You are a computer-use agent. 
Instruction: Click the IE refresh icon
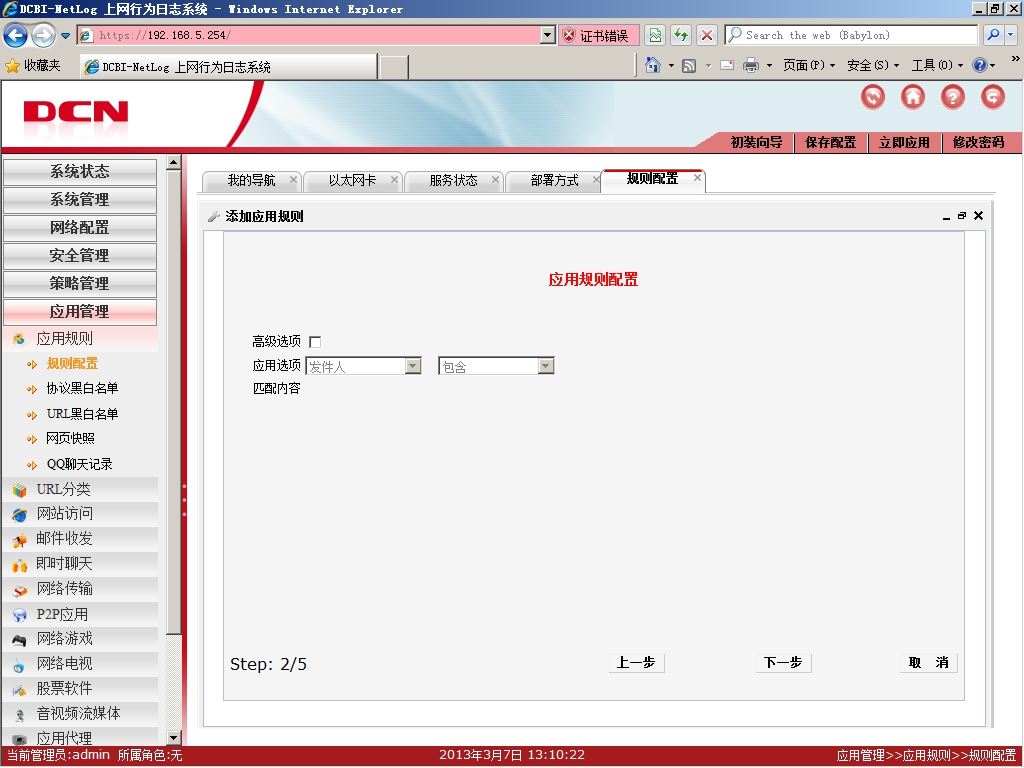pos(681,35)
